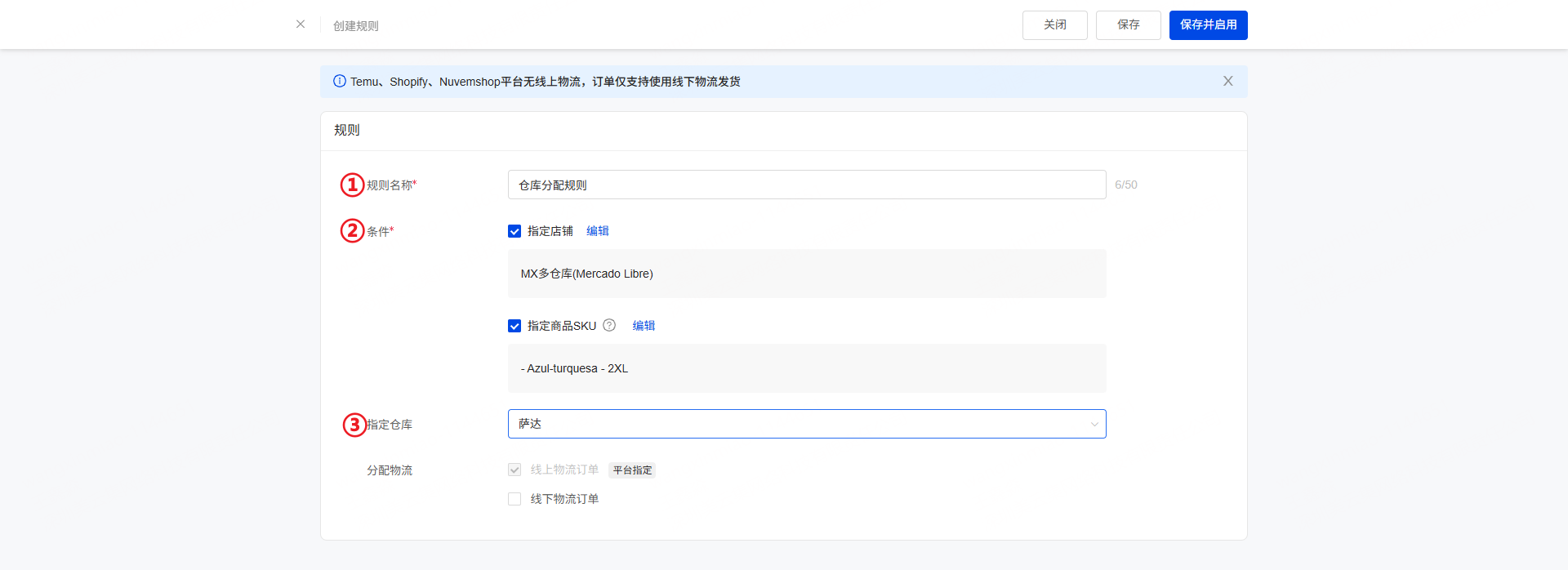1568x570 pixels.
Task: Enable the 线下物流订单 checkbox
Action: tap(514, 499)
